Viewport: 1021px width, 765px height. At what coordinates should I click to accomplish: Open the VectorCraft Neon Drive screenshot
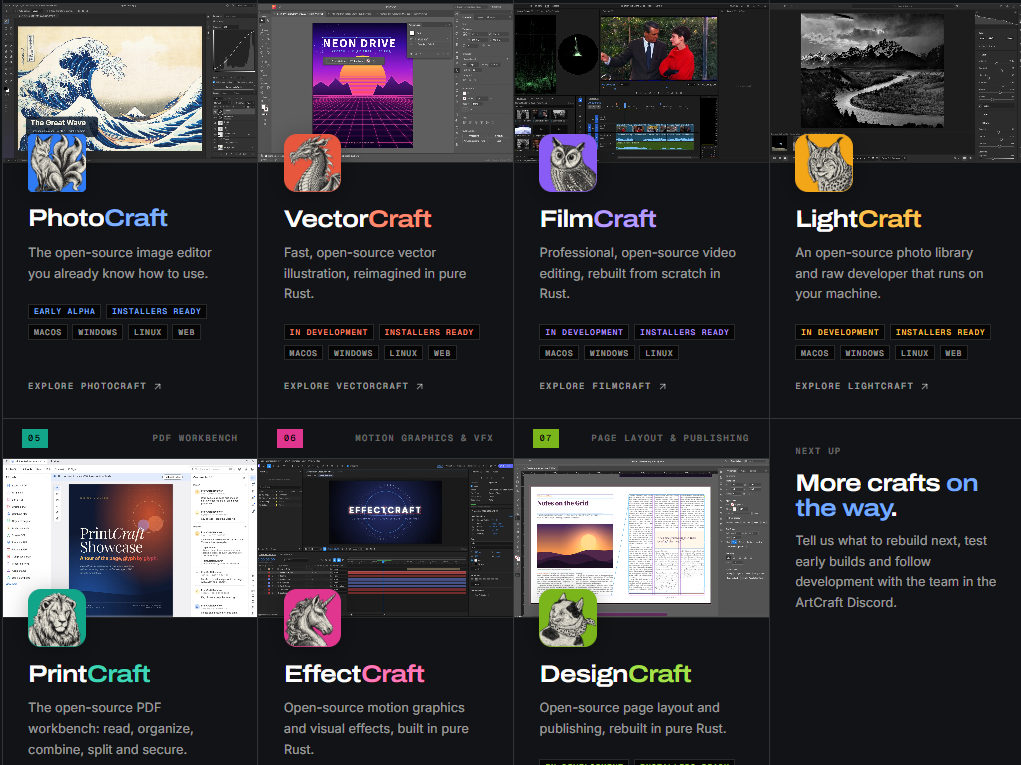(x=385, y=81)
